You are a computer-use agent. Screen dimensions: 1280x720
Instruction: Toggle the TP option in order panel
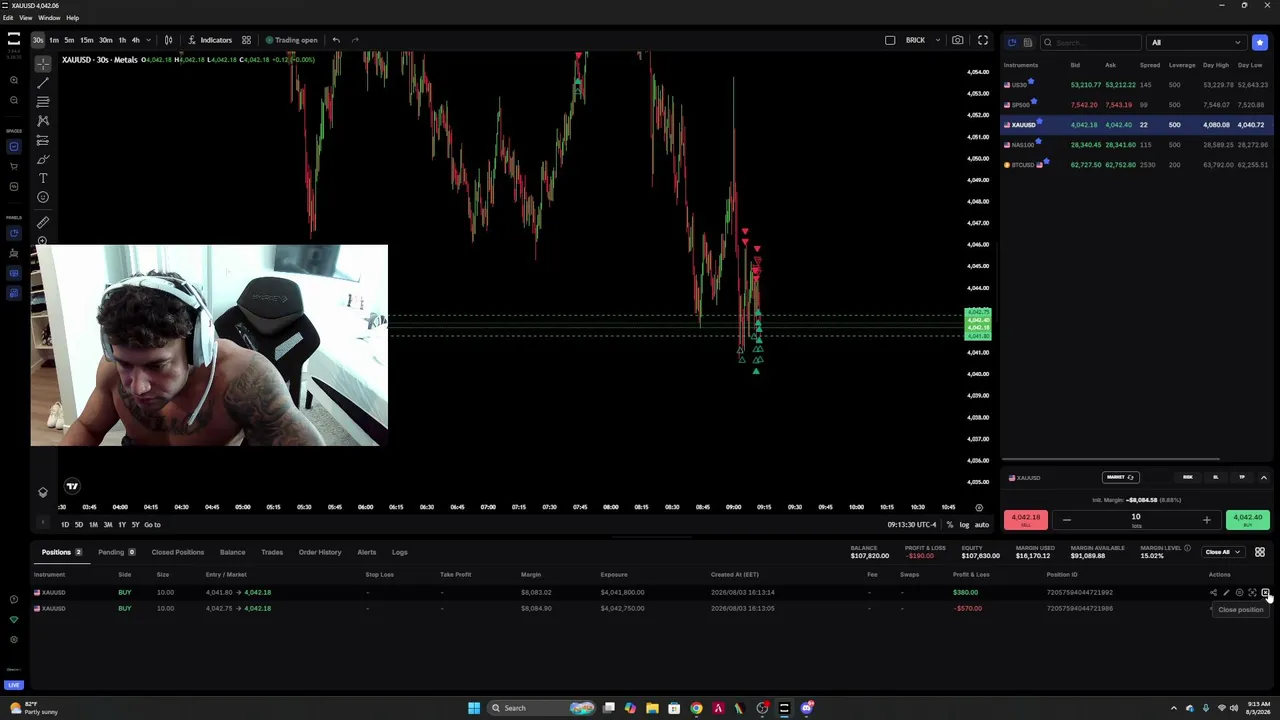click(x=1242, y=477)
